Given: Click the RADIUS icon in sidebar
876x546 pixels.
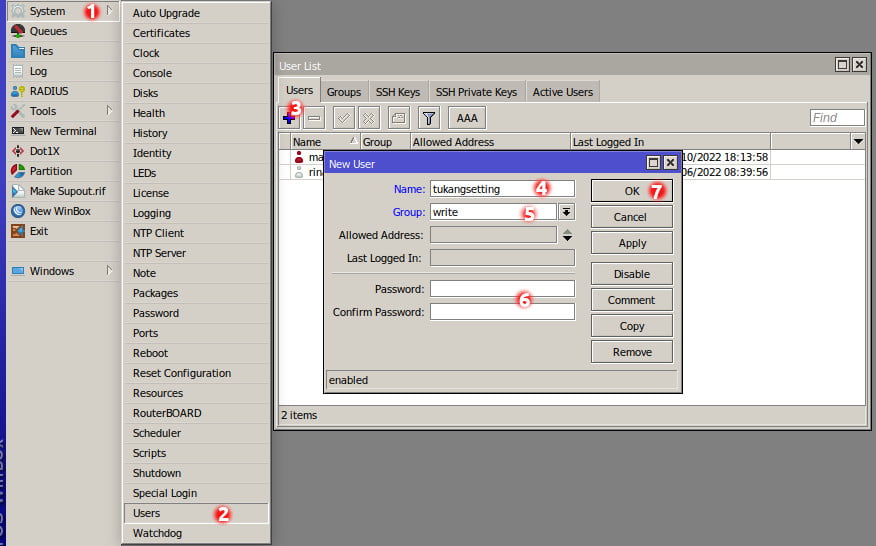Looking at the screenshot, I should click(x=18, y=91).
